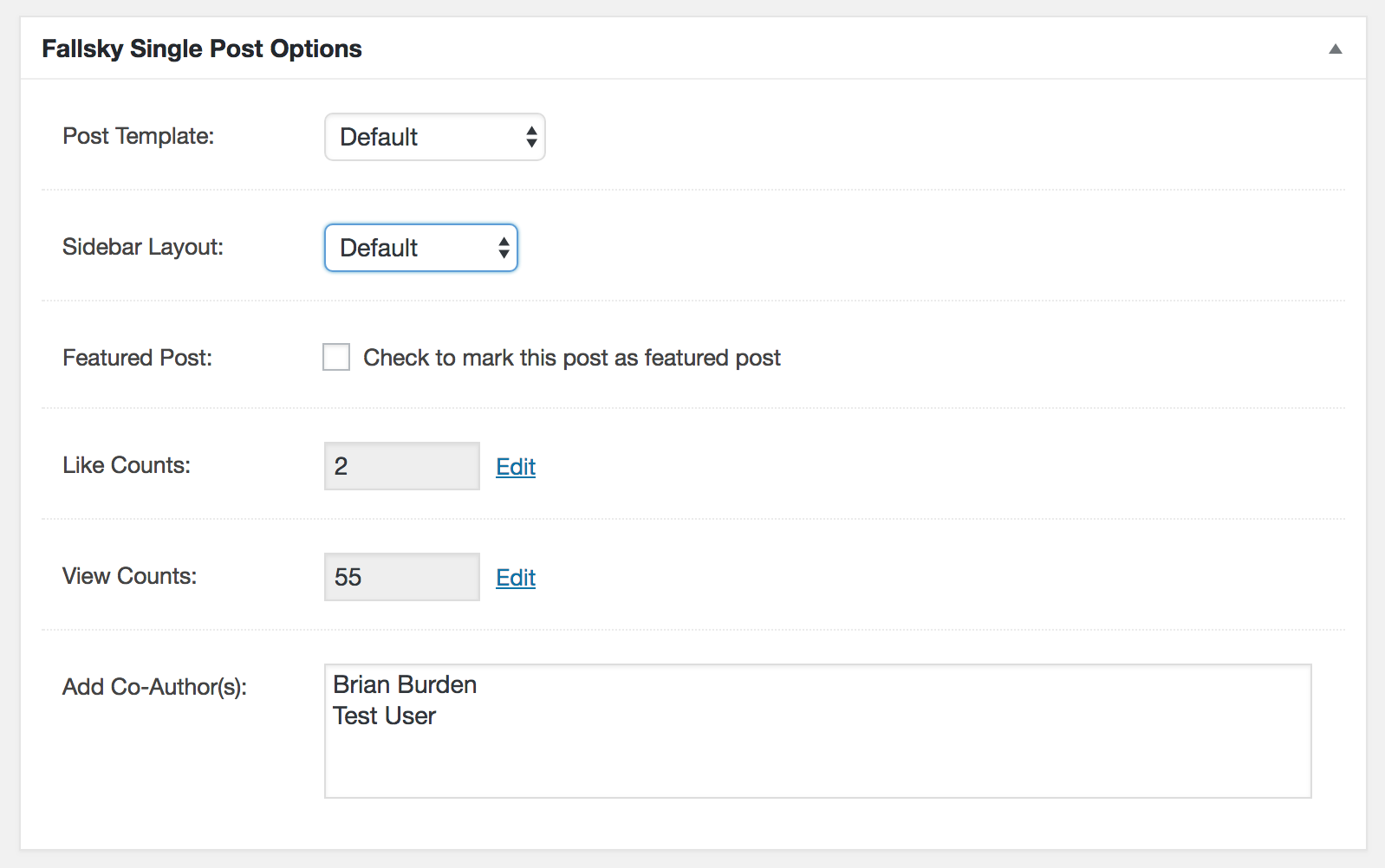
Task: Click the View Counts value field
Action: [400, 576]
